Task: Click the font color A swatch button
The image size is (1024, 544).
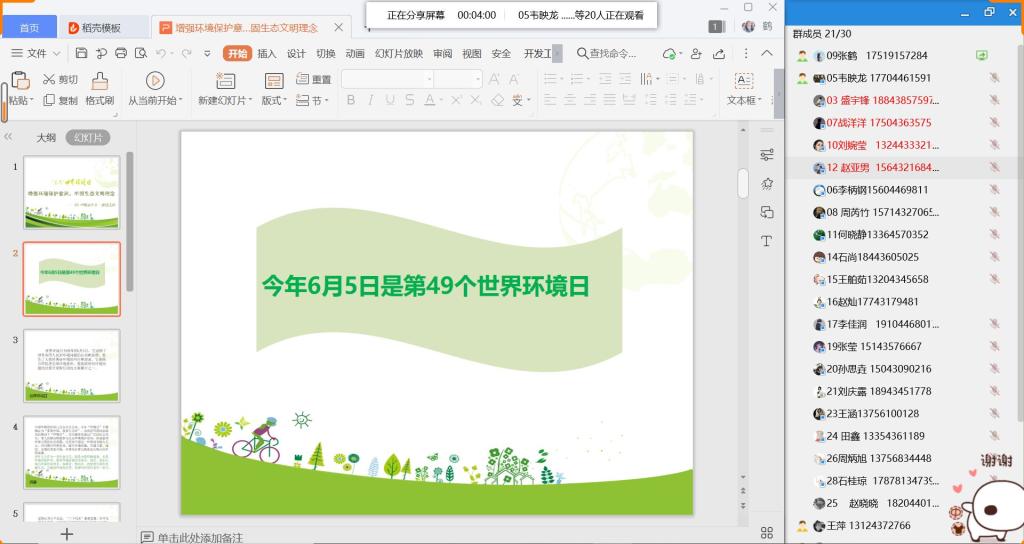Action: 430,100
